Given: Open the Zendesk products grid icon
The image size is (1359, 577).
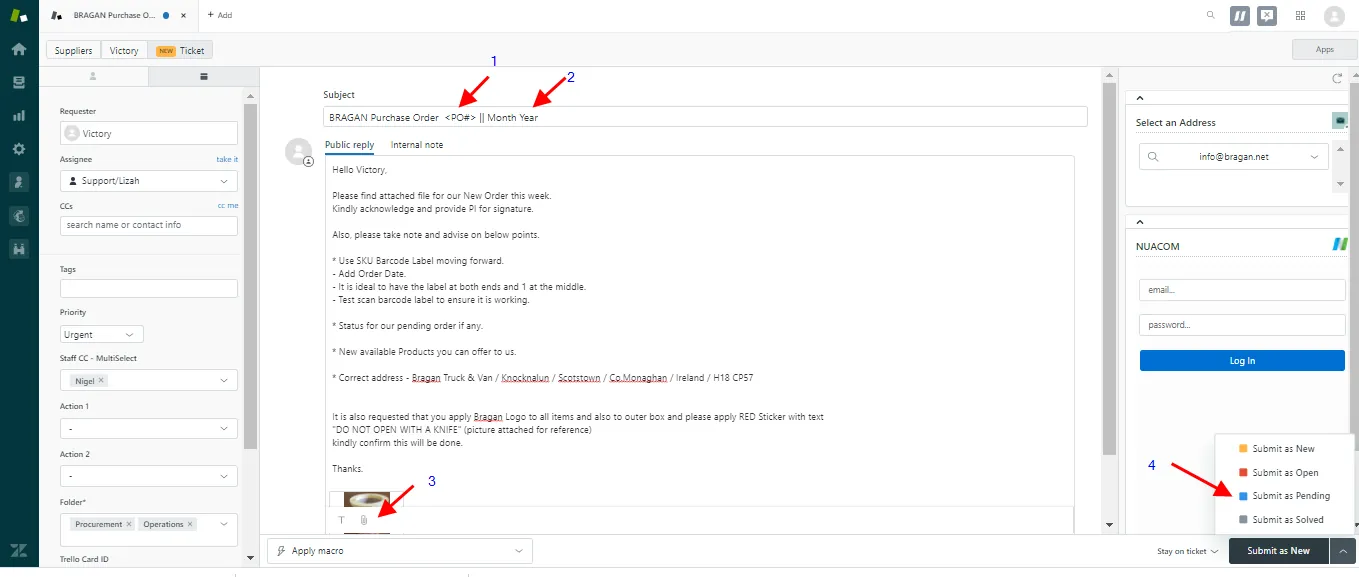Looking at the screenshot, I should click(1301, 15).
